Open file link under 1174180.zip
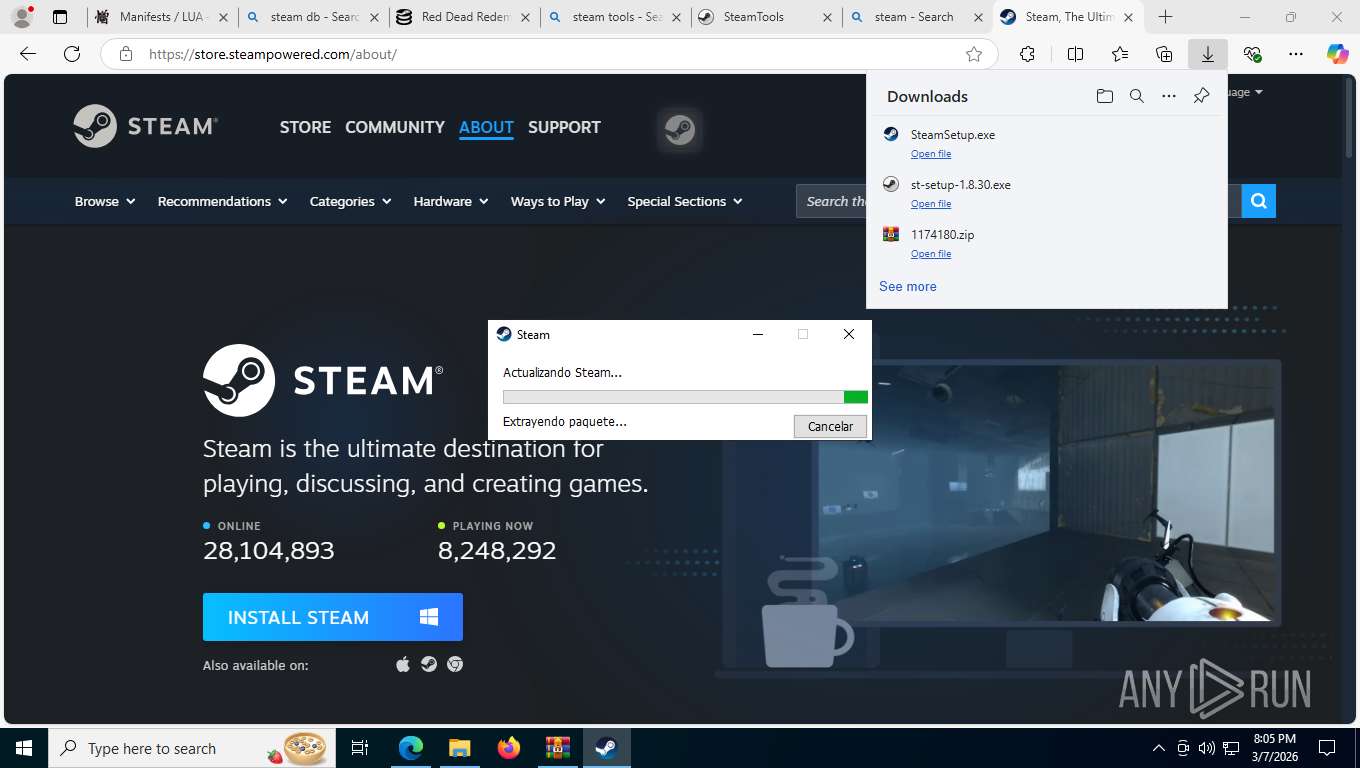1360x768 pixels. [931, 254]
